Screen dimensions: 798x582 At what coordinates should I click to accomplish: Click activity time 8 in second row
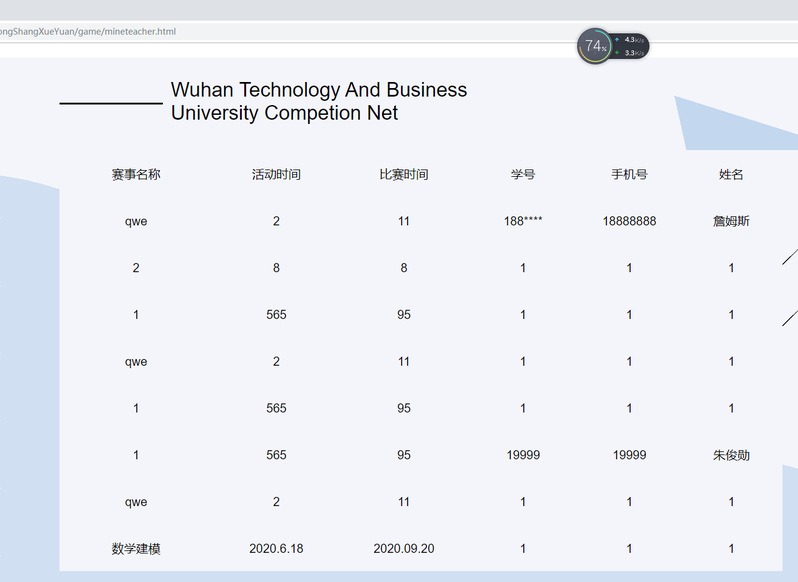[x=276, y=268]
